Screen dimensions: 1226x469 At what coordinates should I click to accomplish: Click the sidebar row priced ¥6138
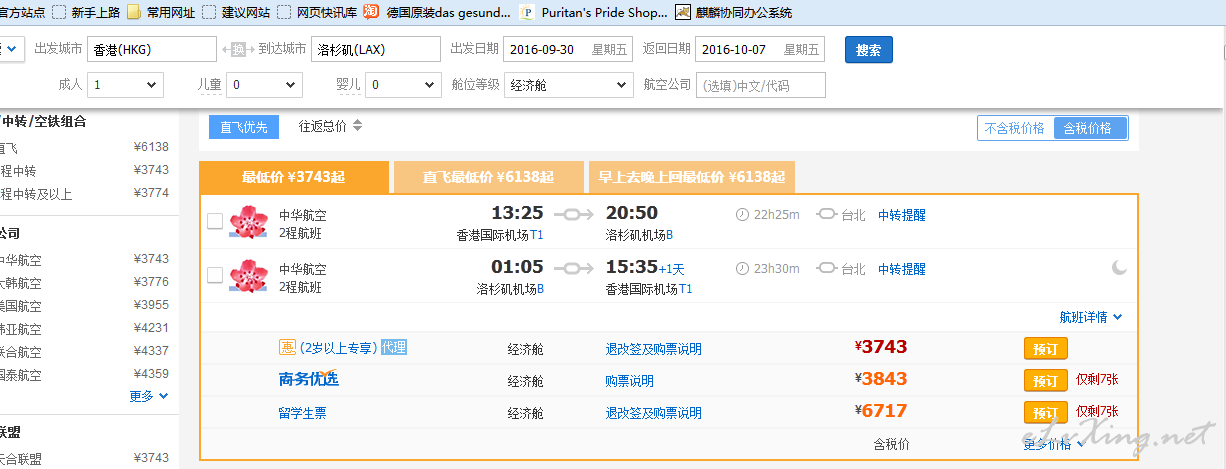point(85,147)
